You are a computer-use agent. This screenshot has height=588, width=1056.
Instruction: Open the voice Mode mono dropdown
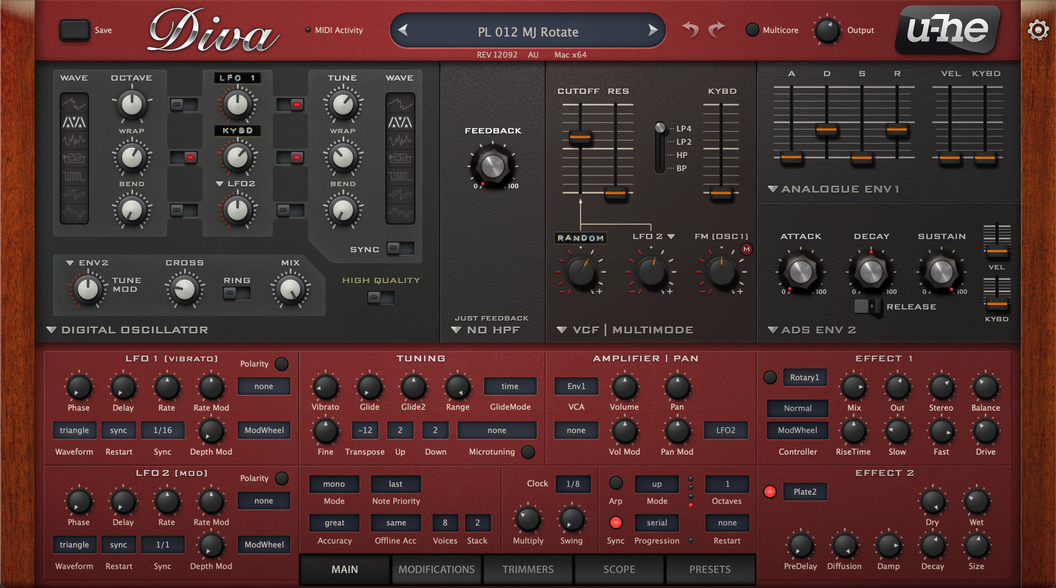(x=334, y=484)
